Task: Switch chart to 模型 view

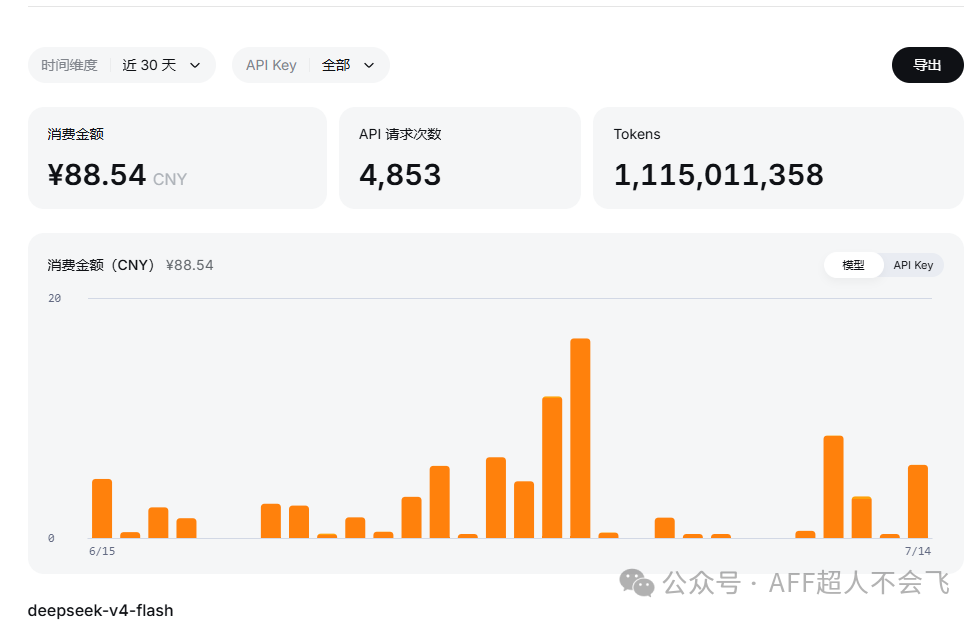Action: tap(853, 265)
